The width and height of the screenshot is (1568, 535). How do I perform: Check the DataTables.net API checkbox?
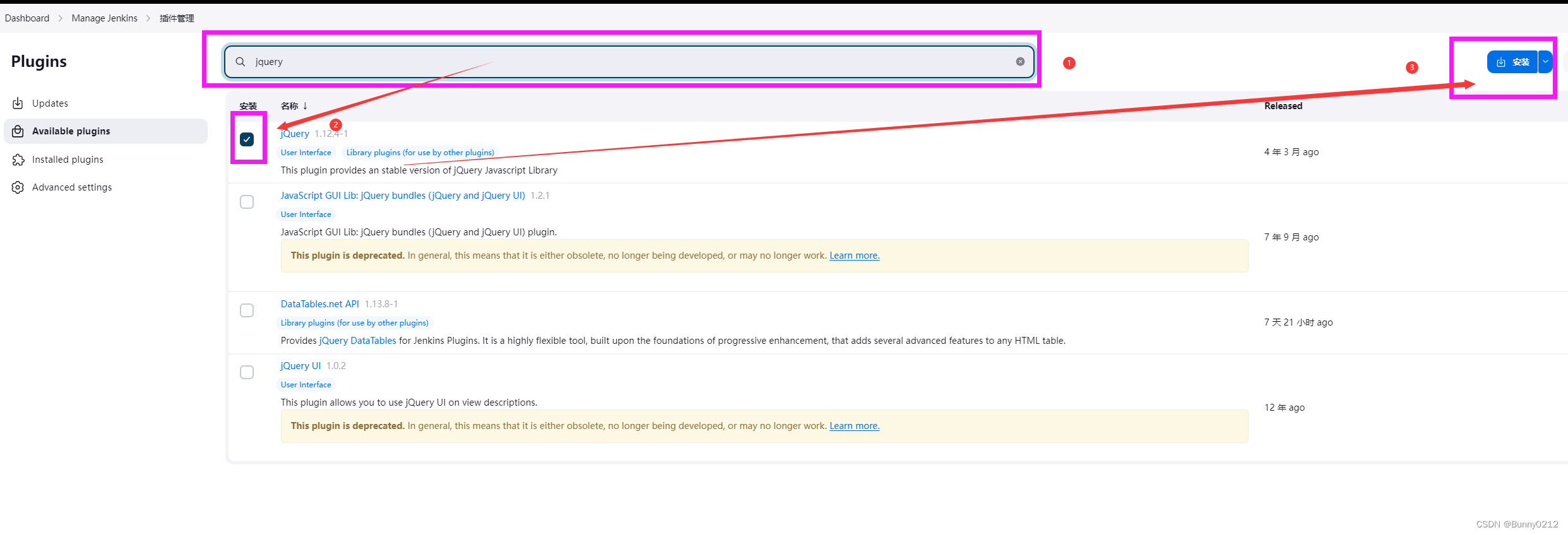(247, 310)
